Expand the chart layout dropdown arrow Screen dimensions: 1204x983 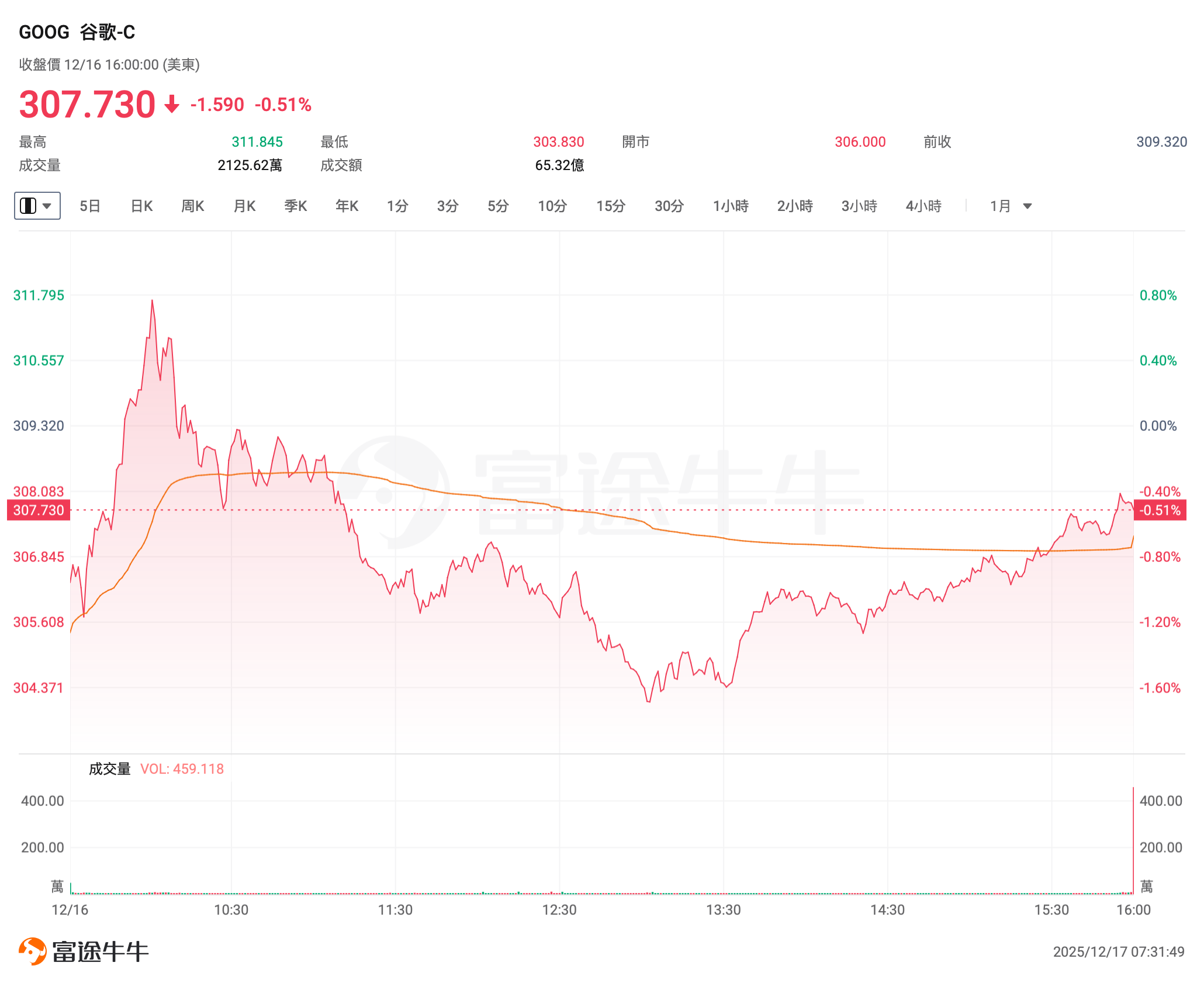47,206
